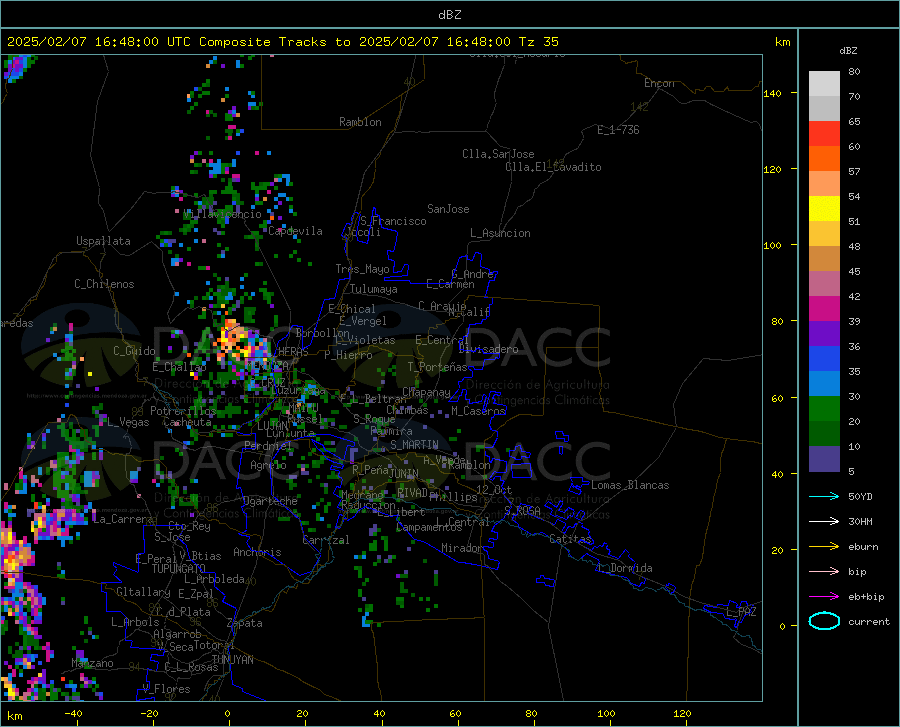Viewport: 900px width, 727px height.
Task: Click the 'Clla.El_Cavadito' map label
Action: click(x=553, y=167)
